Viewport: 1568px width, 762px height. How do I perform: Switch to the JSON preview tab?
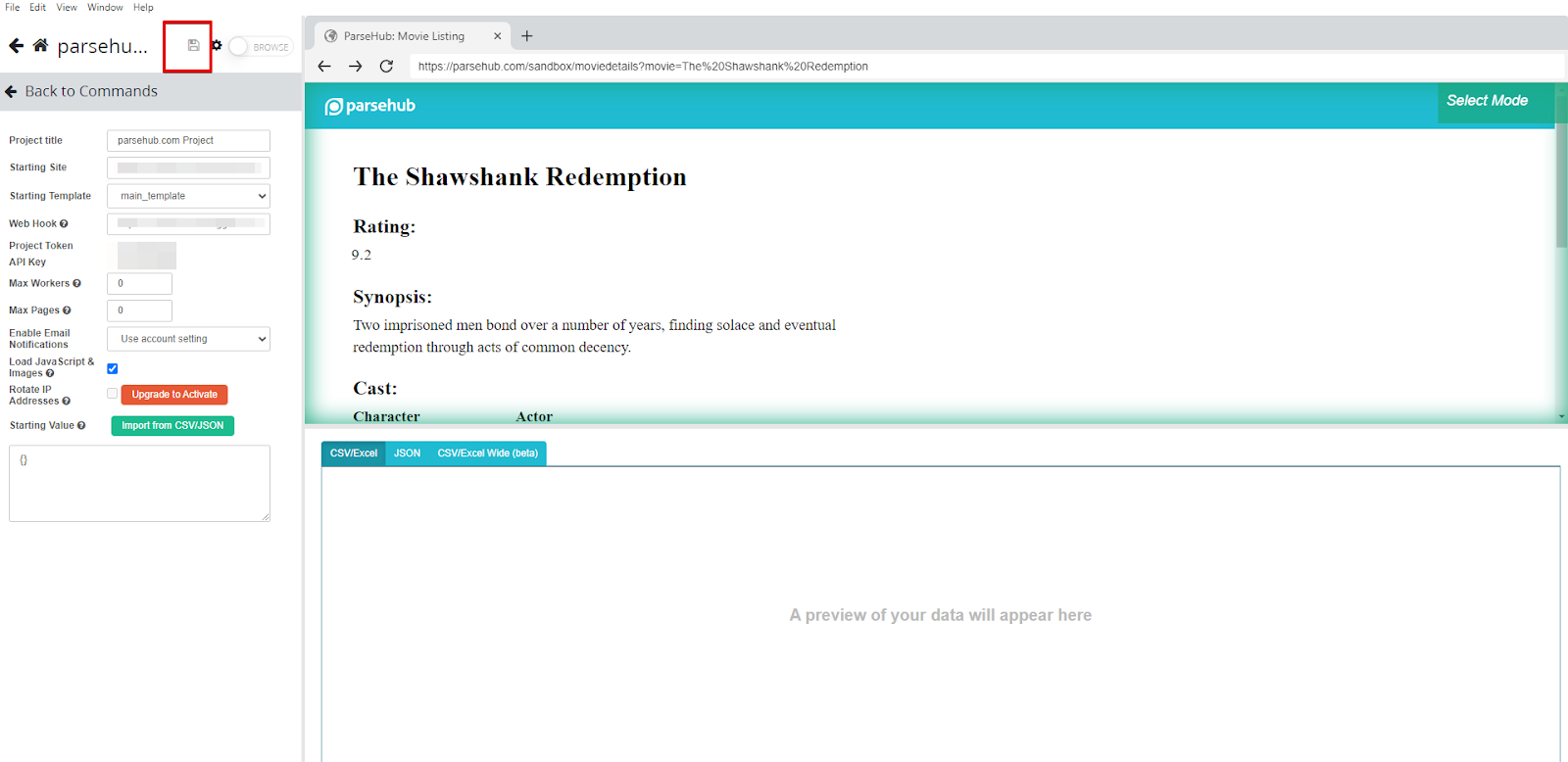tap(408, 453)
